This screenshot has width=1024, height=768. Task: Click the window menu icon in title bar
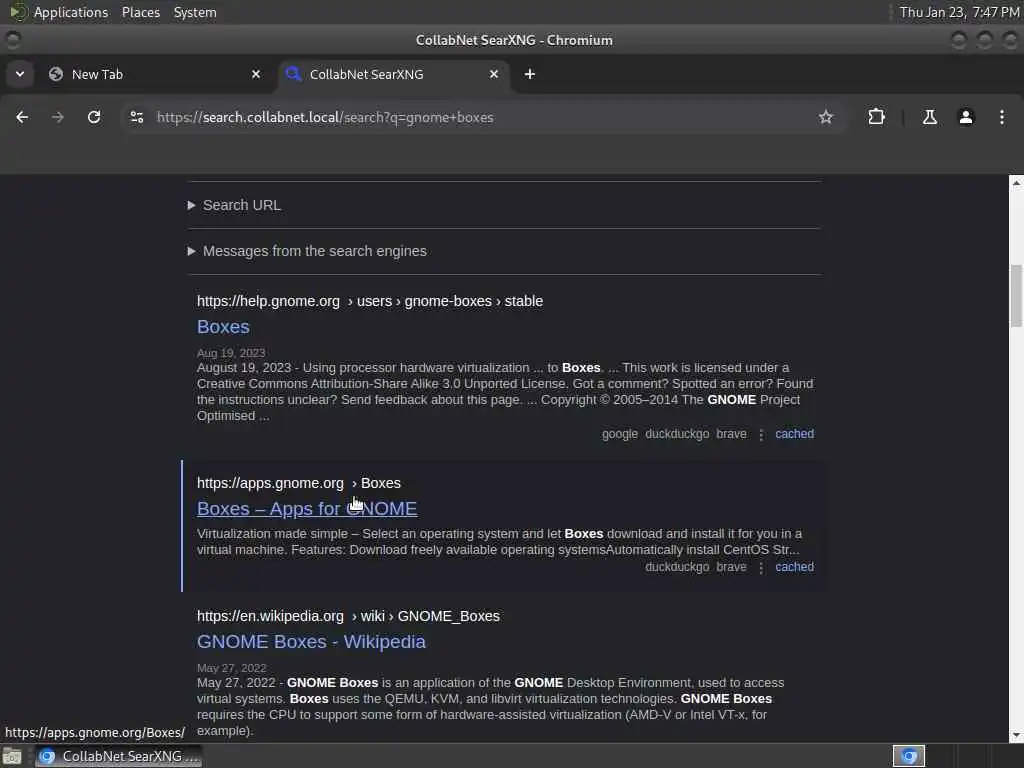click(12, 40)
